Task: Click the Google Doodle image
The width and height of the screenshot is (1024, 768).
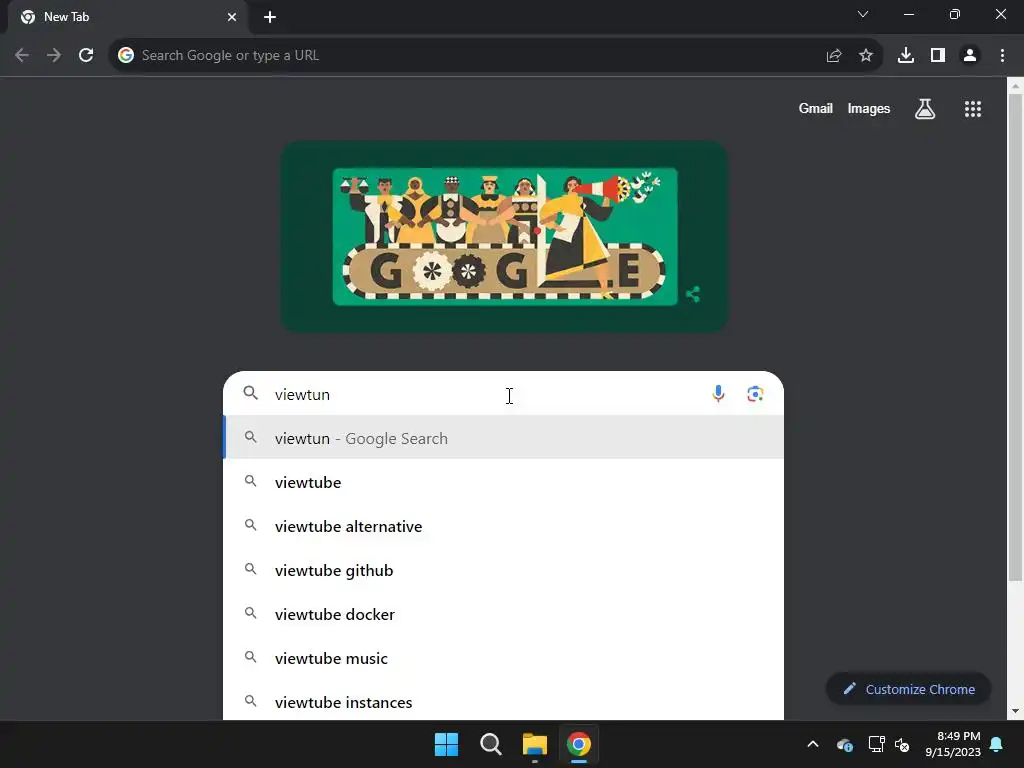Action: (505, 236)
